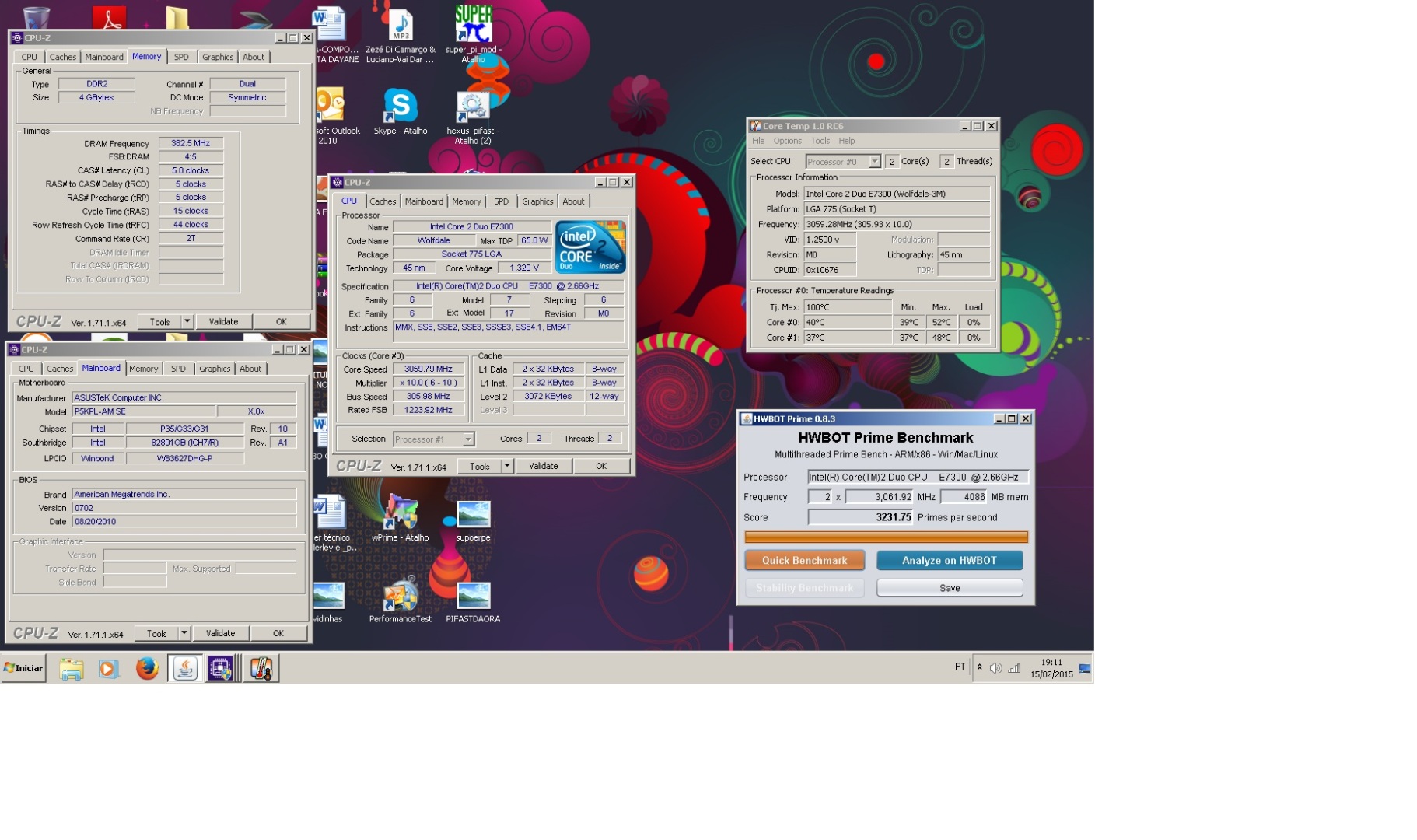Open Core Temp Help menu
This screenshot has height=840, width=1417.
[x=847, y=141]
